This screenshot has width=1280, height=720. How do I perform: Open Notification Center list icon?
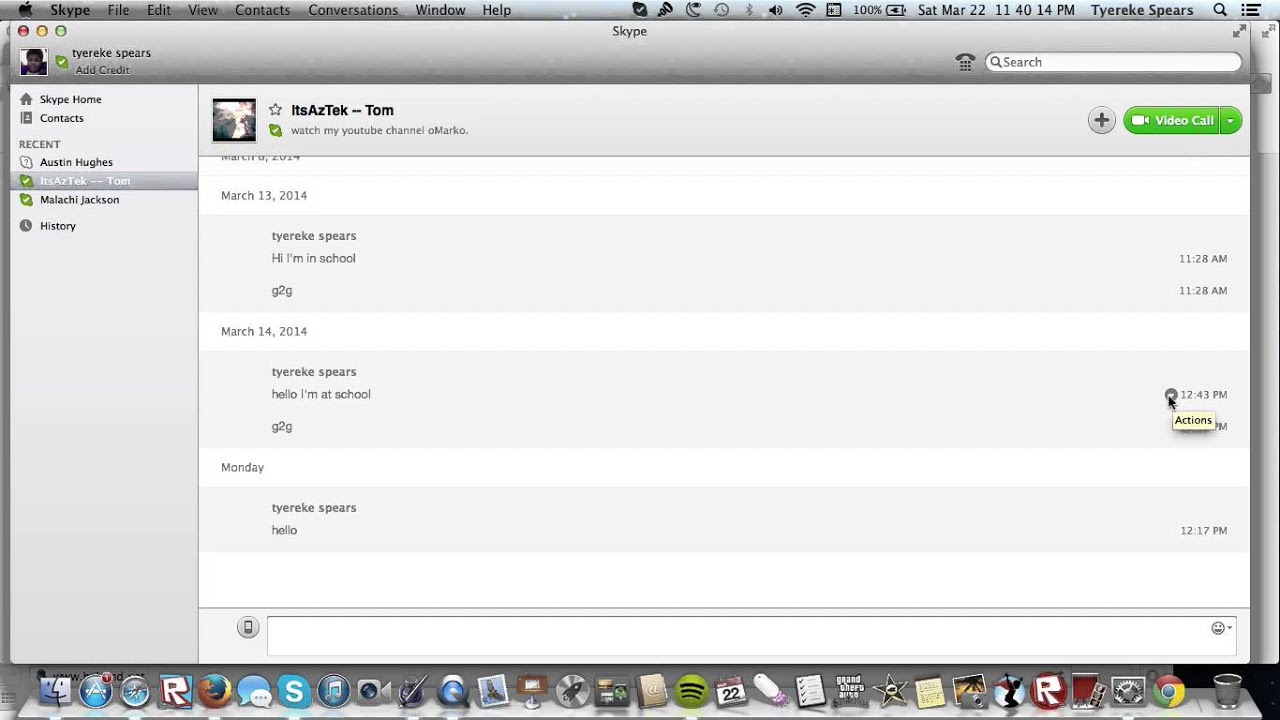click(1250, 10)
